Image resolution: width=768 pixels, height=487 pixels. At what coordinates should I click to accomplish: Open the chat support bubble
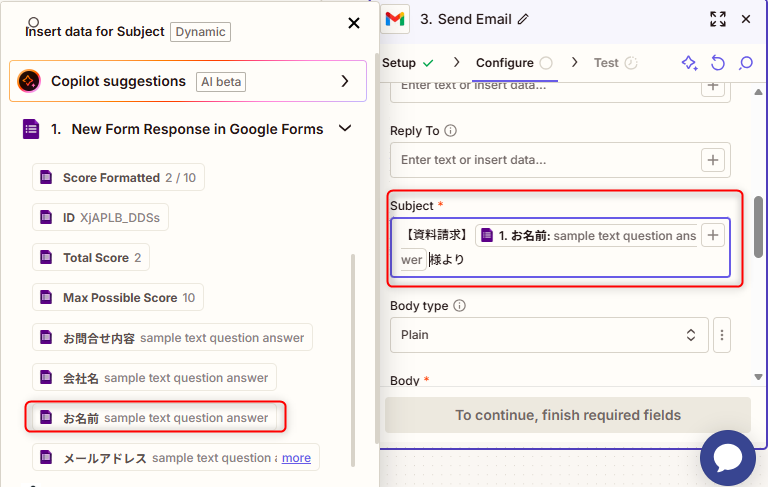click(x=734, y=458)
